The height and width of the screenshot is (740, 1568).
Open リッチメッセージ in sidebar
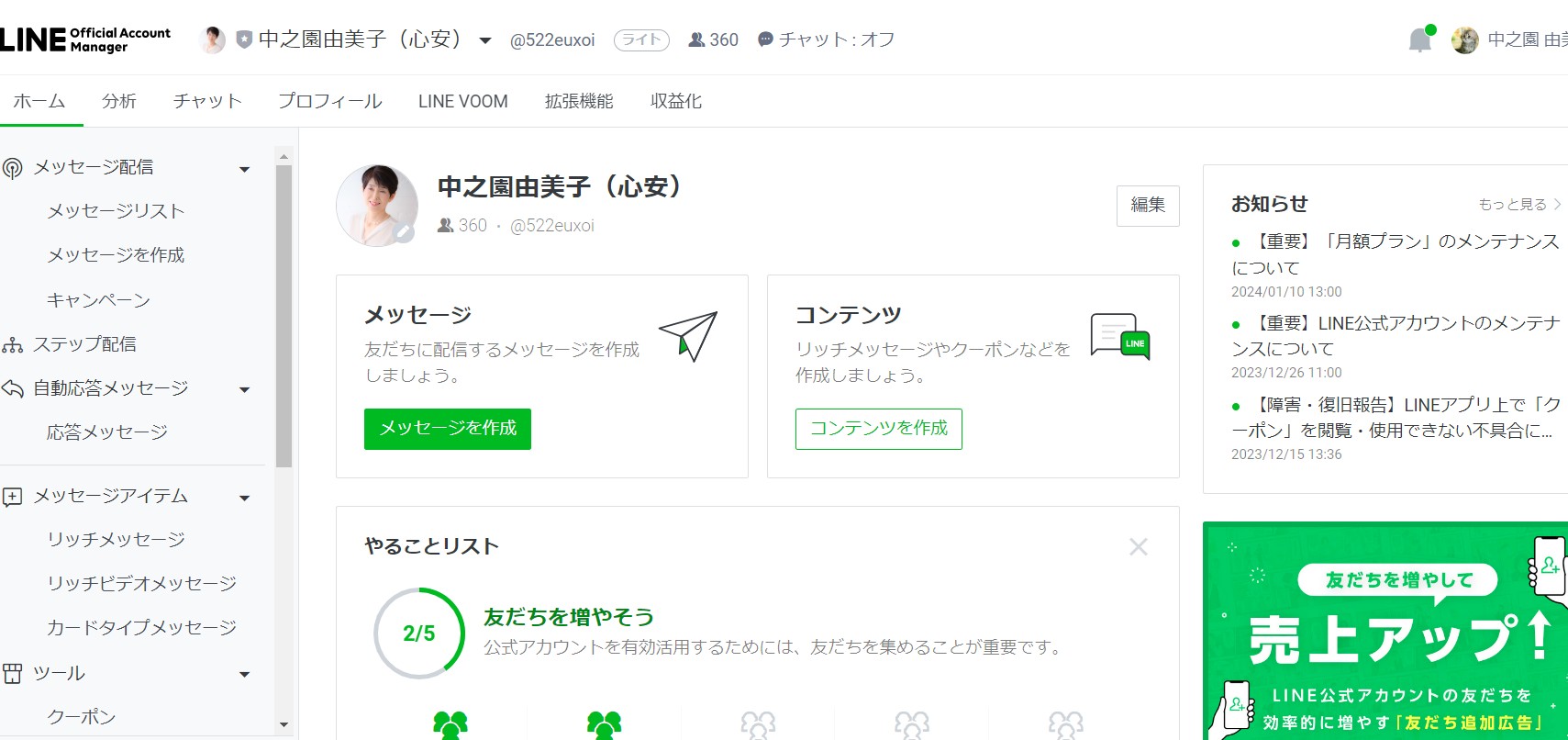coord(117,540)
